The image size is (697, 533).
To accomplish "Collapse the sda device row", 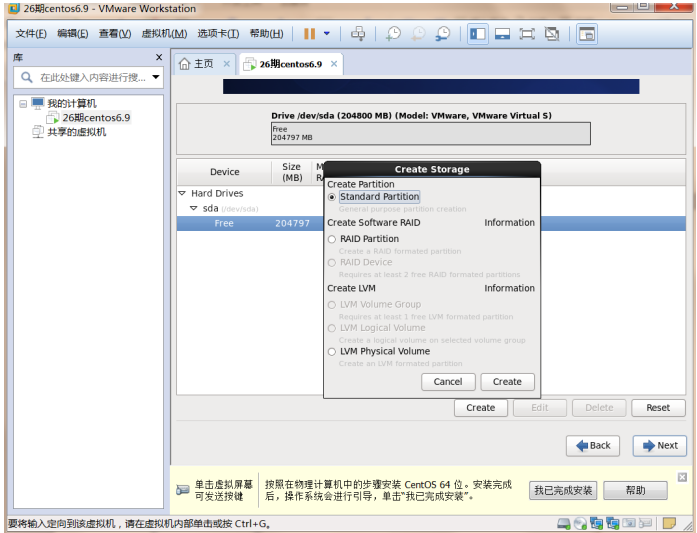I will [193, 208].
